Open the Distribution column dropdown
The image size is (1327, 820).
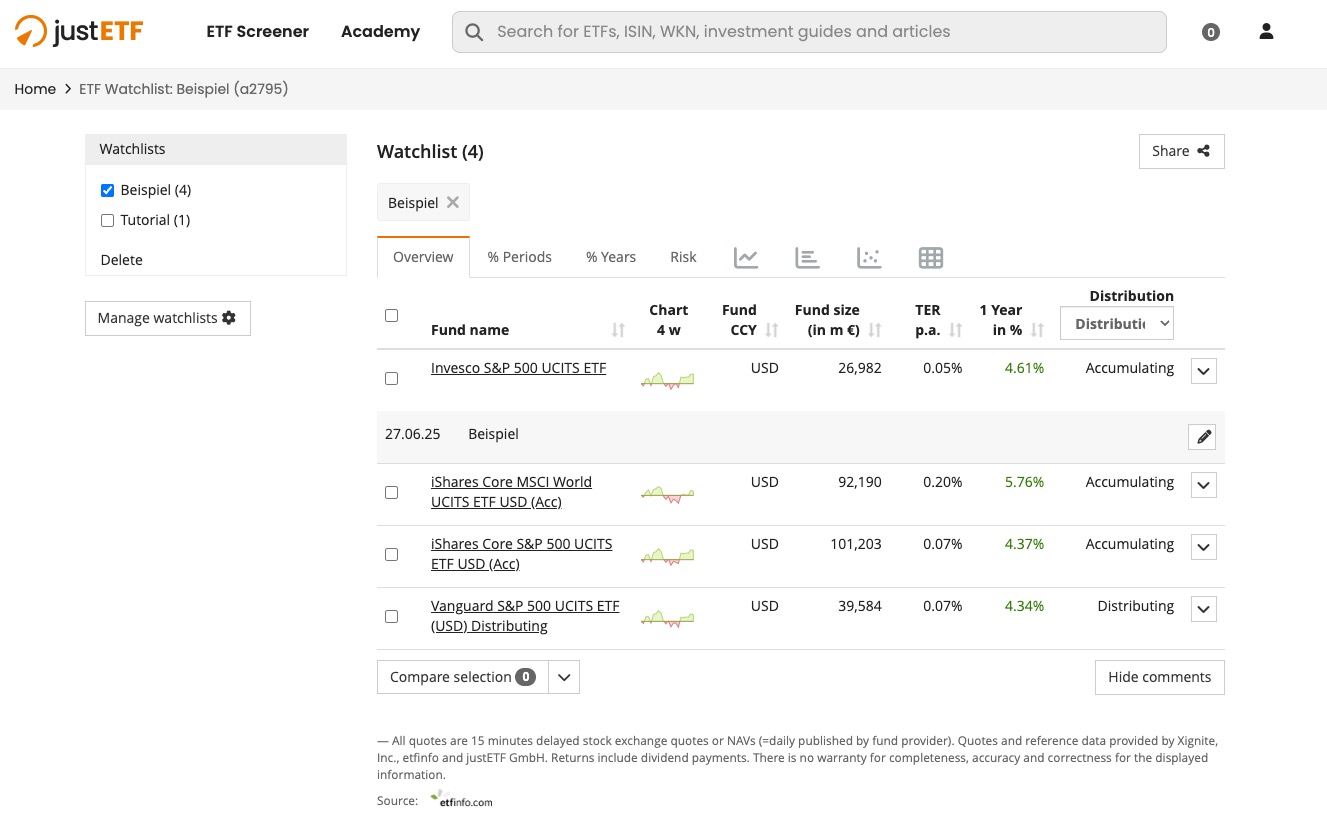tap(1116, 324)
